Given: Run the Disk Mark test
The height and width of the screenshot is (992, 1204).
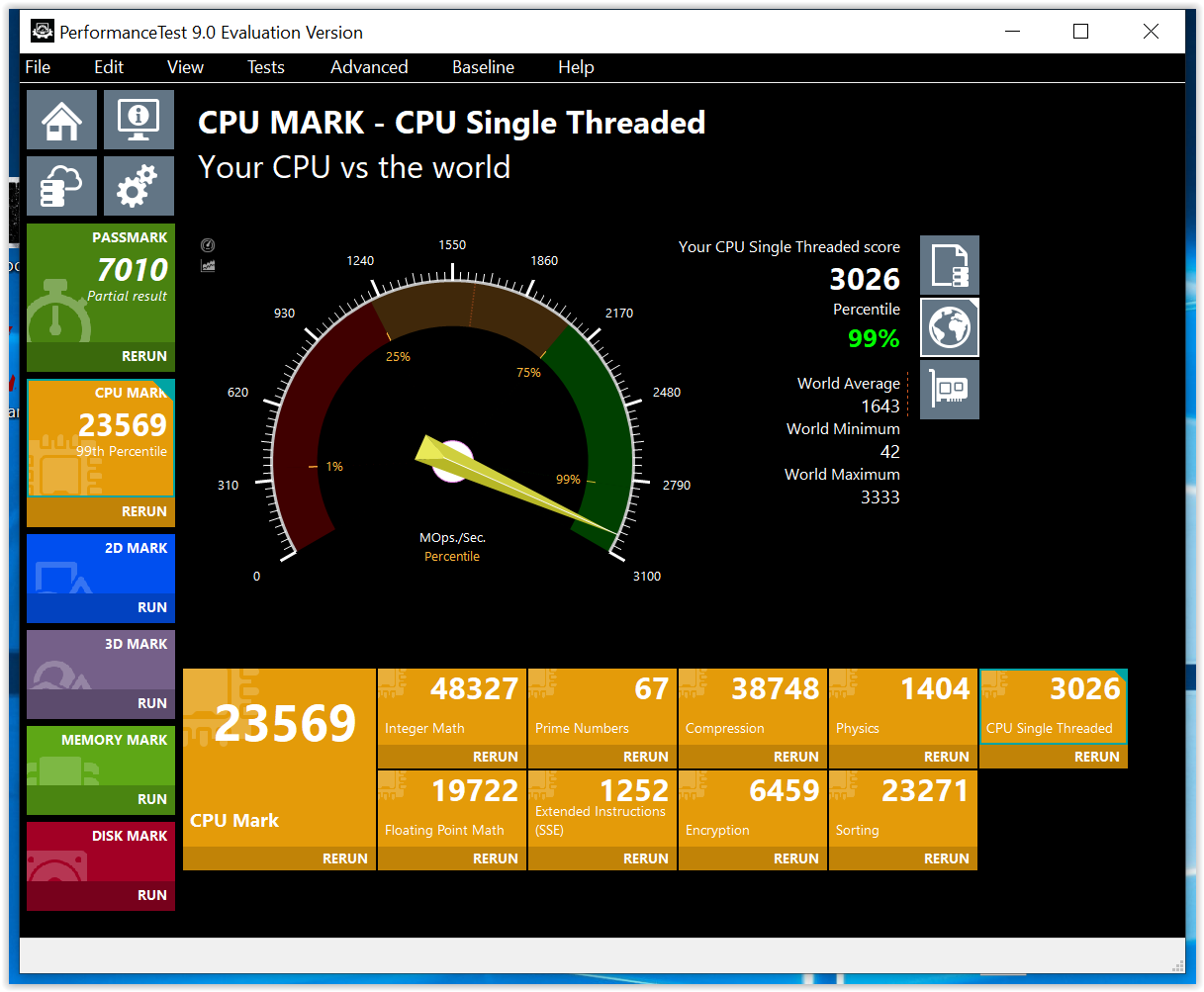Looking at the screenshot, I should pyautogui.click(x=101, y=896).
